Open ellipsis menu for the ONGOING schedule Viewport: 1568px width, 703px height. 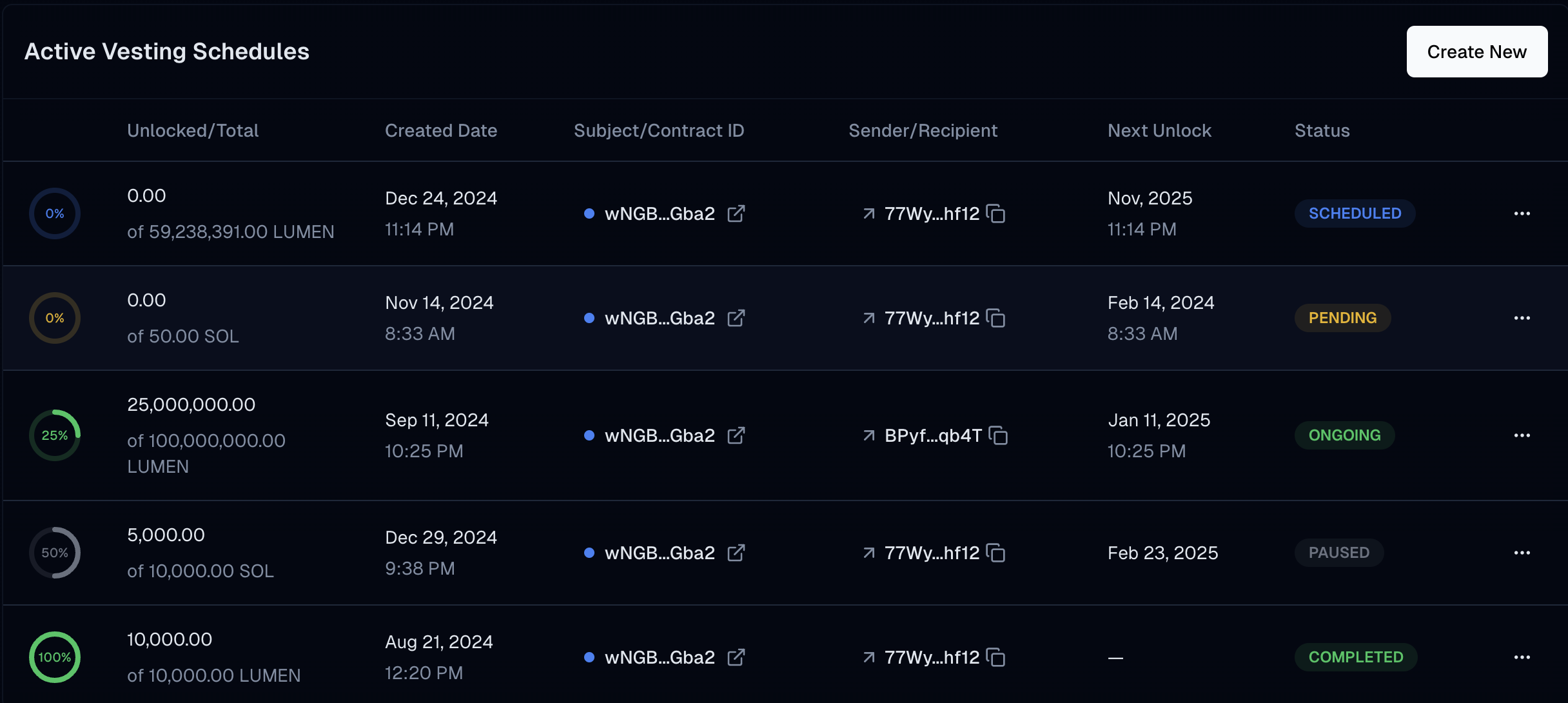click(x=1523, y=435)
